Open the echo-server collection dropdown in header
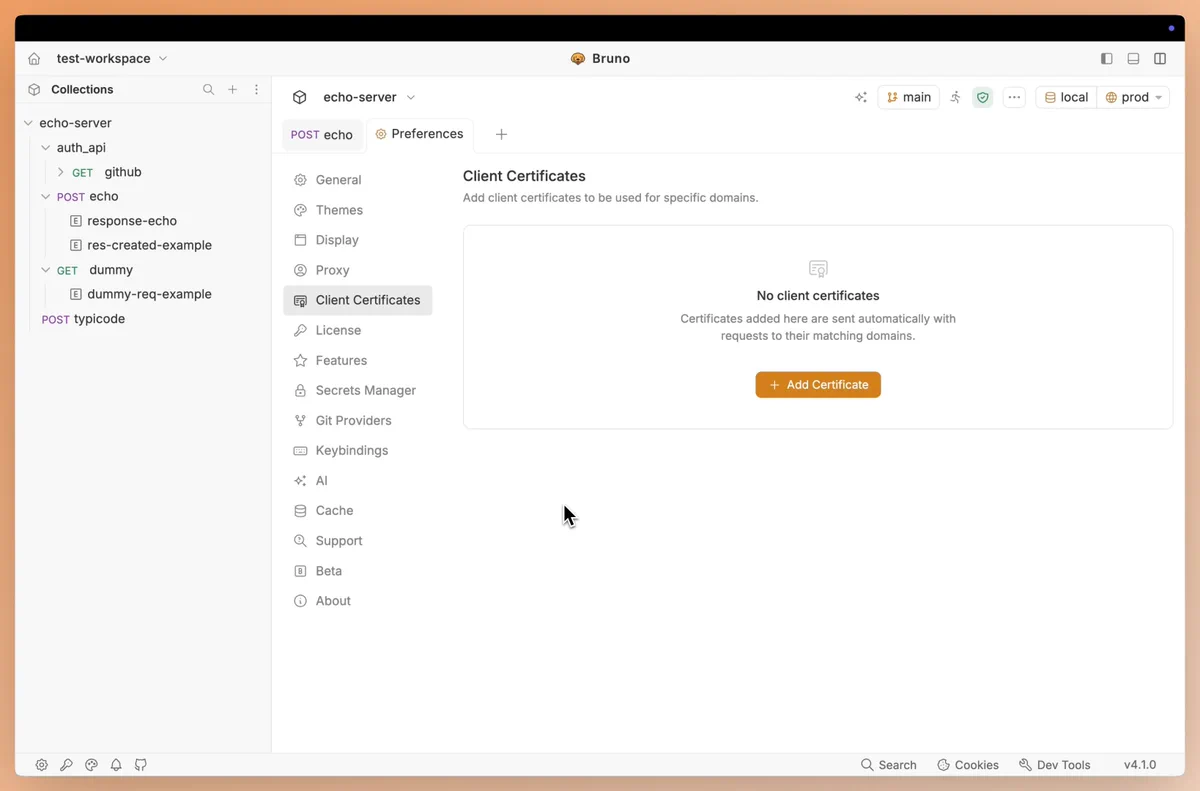This screenshot has height=791, width=1200. 369,97
